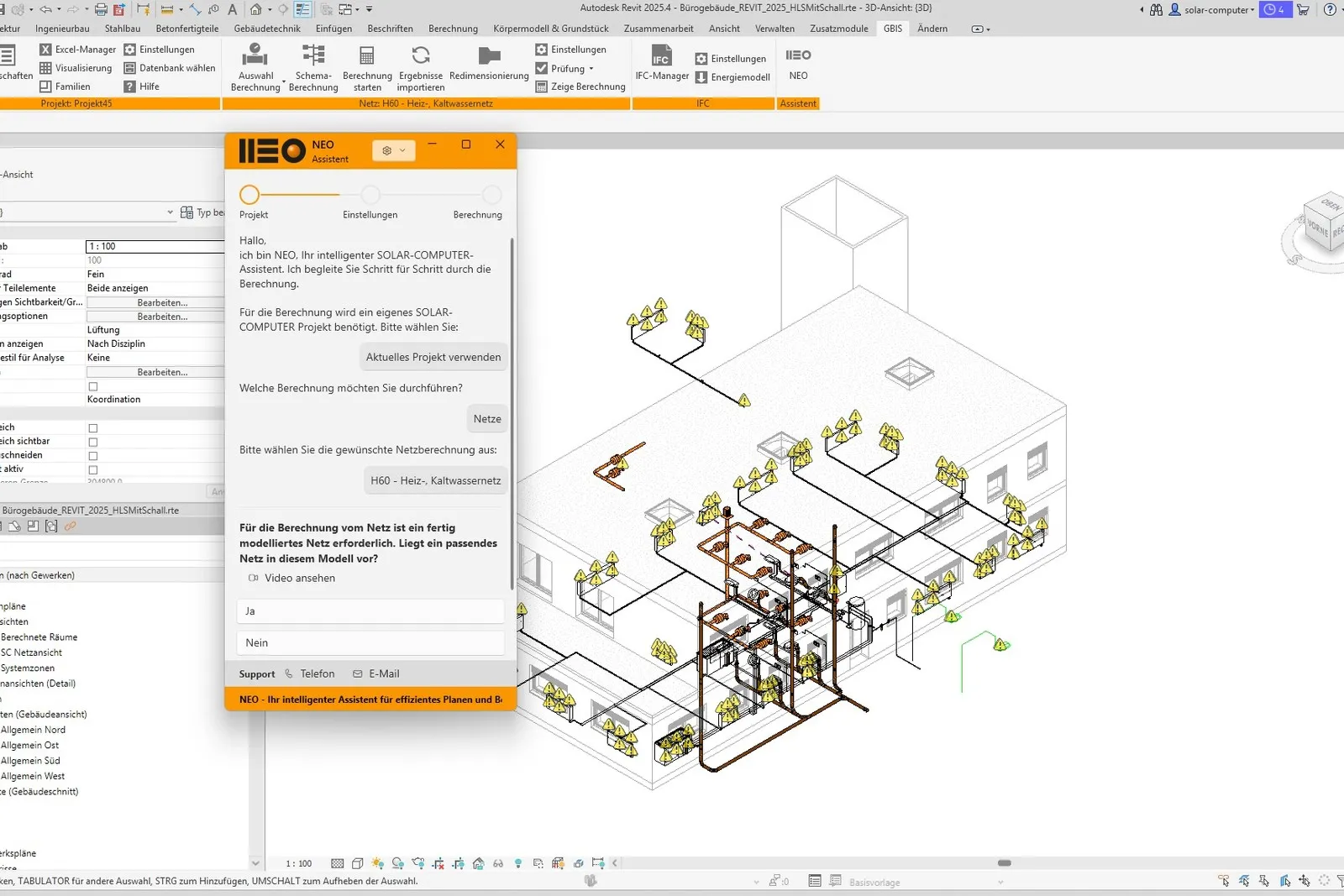This screenshot has height=896, width=1344.
Task: Toggle Prüfung checkbox in ribbon
Action: pos(542,68)
